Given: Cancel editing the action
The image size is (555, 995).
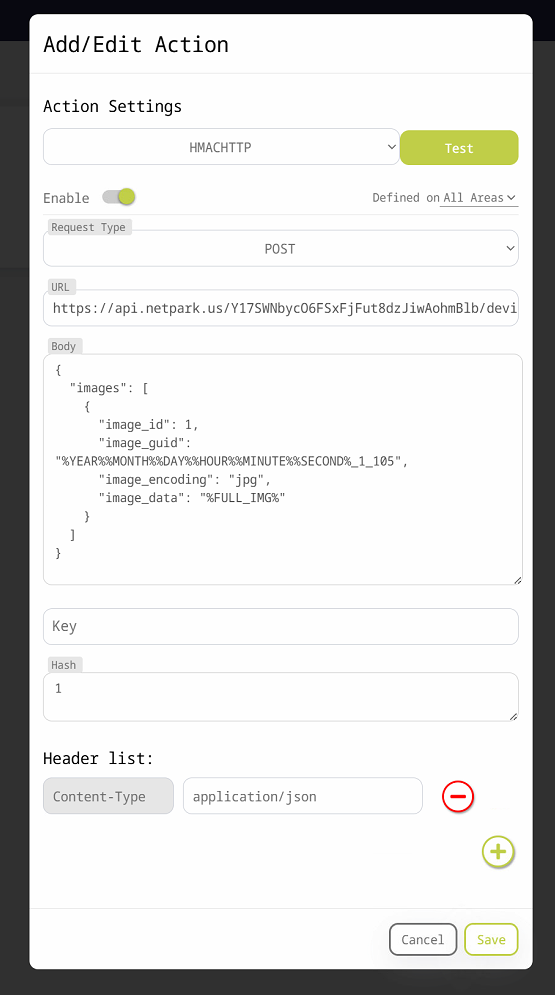Looking at the screenshot, I should 423,939.
